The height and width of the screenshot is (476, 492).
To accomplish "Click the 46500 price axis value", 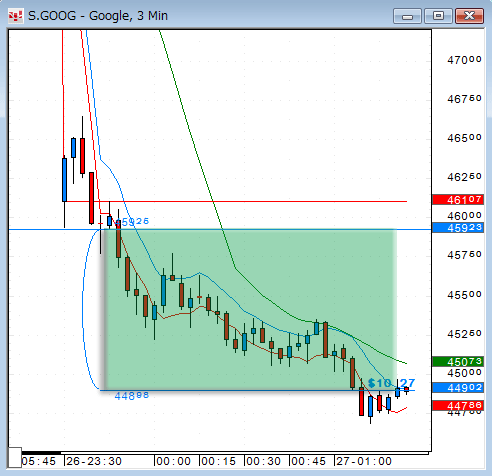I will click(x=464, y=138).
